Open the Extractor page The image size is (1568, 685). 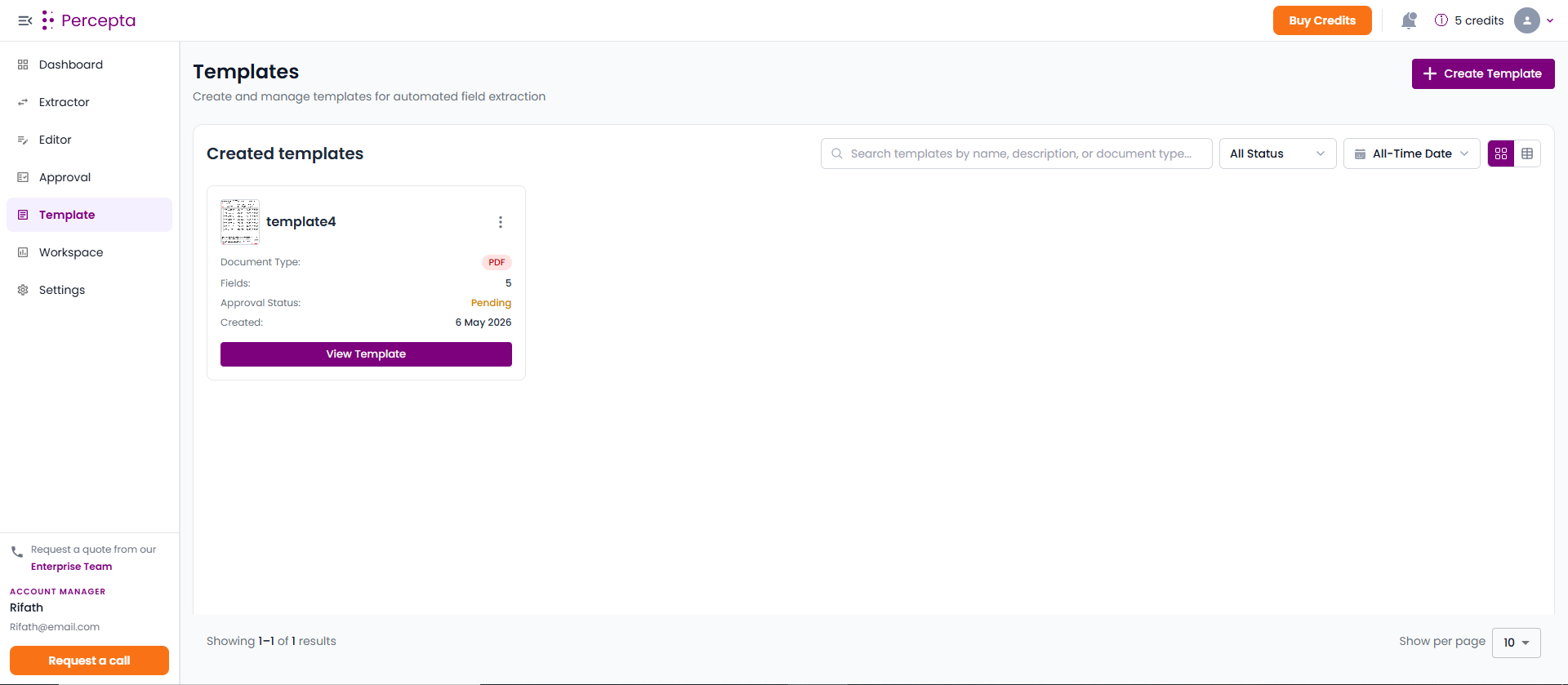pyautogui.click(x=89, y=102)
